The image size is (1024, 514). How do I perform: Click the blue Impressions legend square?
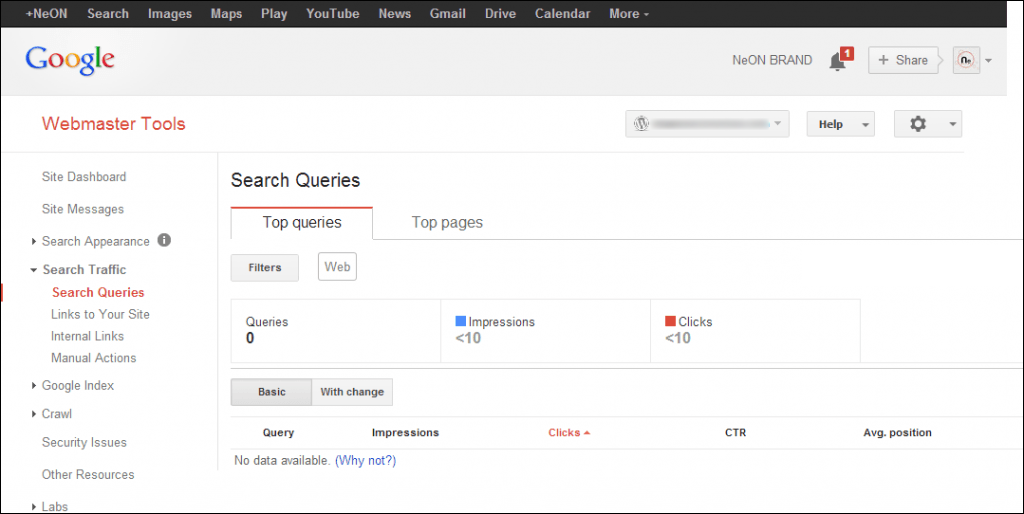461,322
